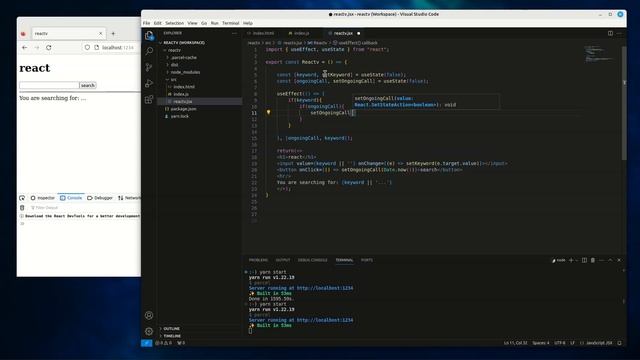Image resolution: width=640 pixels, height=360 pixels.
Task: Open the DEBUG CONSOLE panel tab
Action: click(x=312, y=260)
